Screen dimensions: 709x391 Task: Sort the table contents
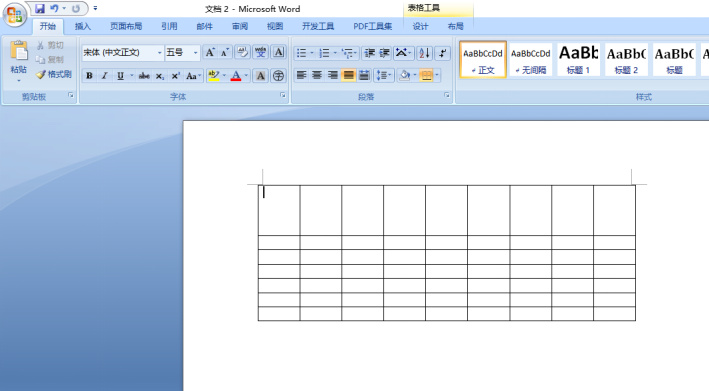(x=424, y=53)
